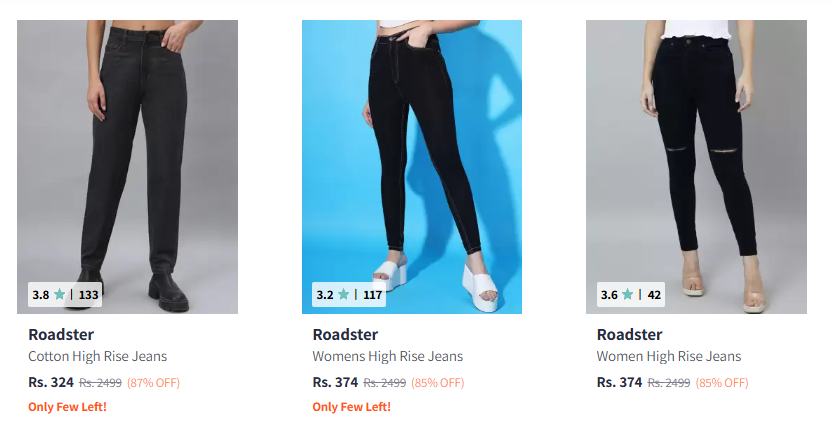
Task: Open the Womens High Rise Jeans blue-background image
Action: pyautogui.click(x=412, y=167)
